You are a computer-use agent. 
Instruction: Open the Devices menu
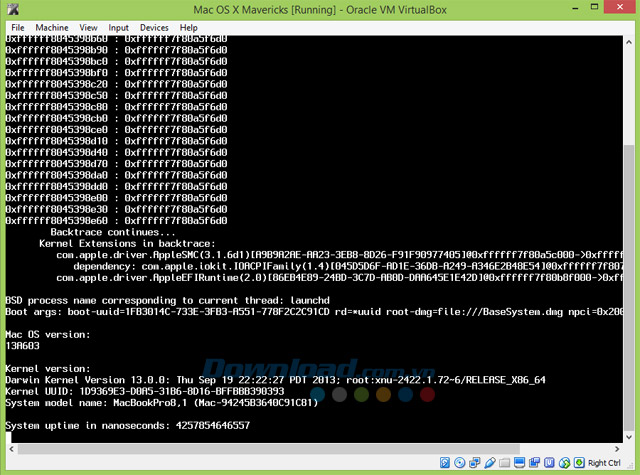click(x=154, y=28)
